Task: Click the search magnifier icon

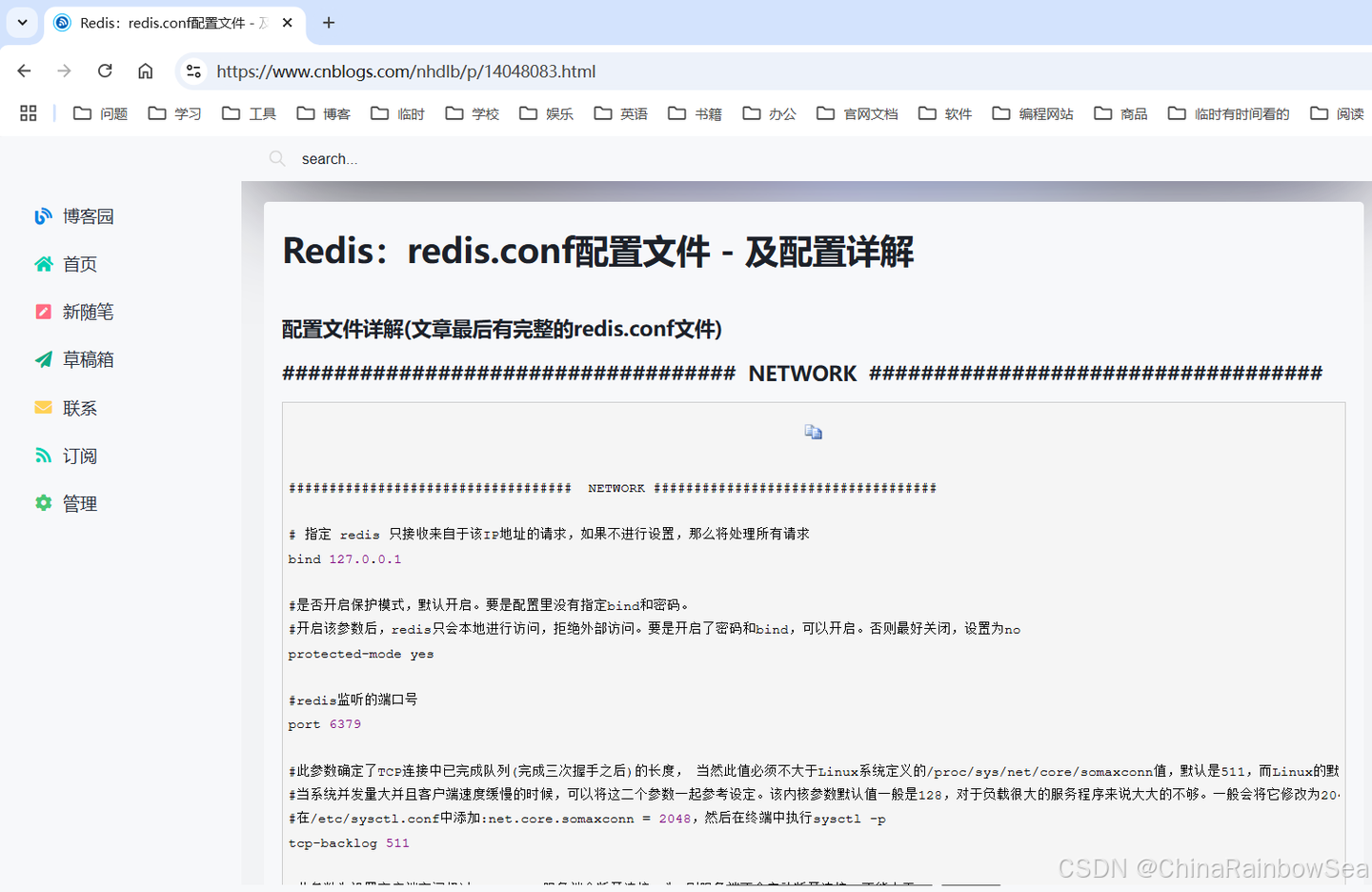Action: 276,158
